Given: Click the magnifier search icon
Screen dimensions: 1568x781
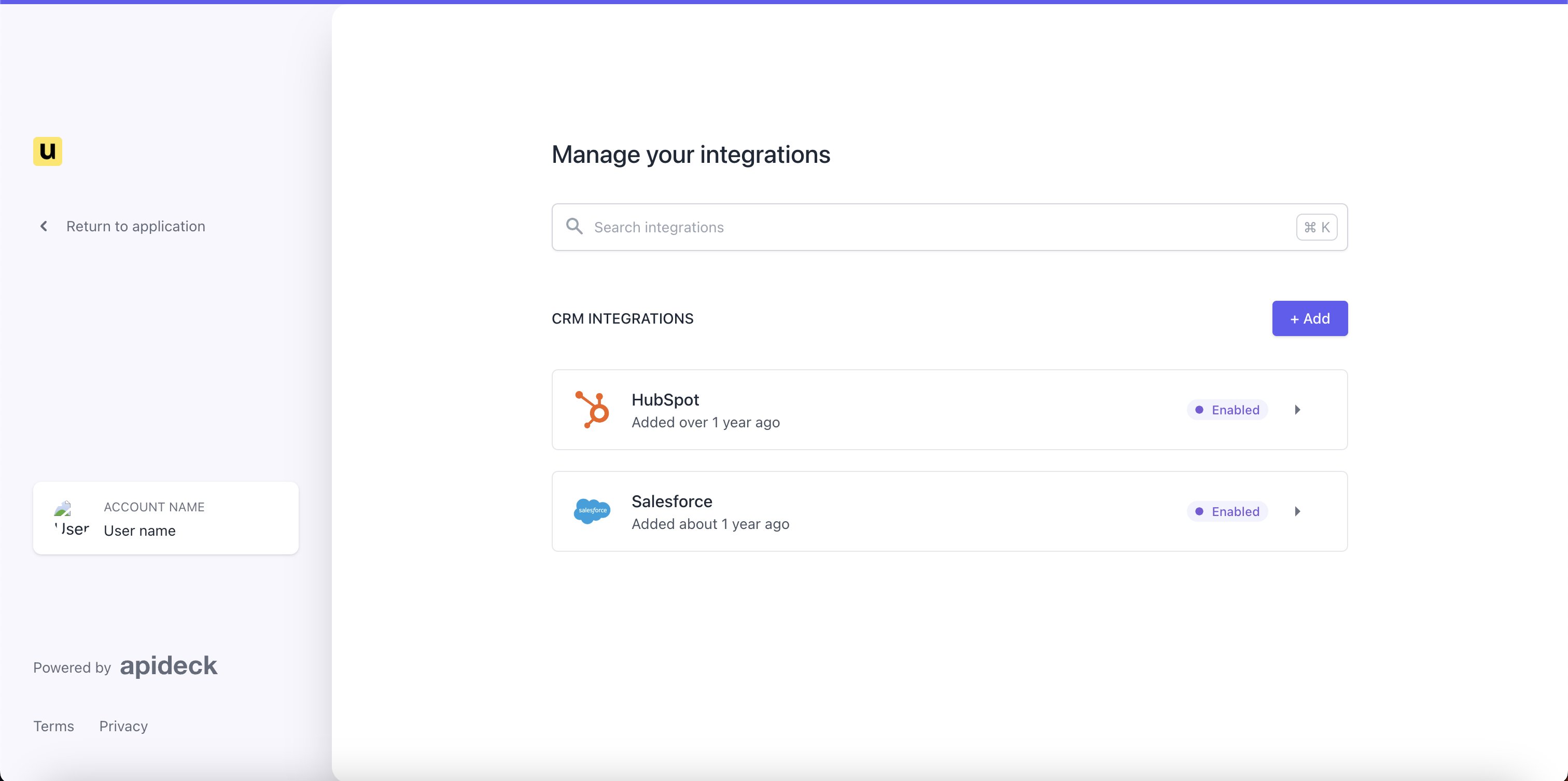Looking at the screenshot, I should (x=574, y=227).
